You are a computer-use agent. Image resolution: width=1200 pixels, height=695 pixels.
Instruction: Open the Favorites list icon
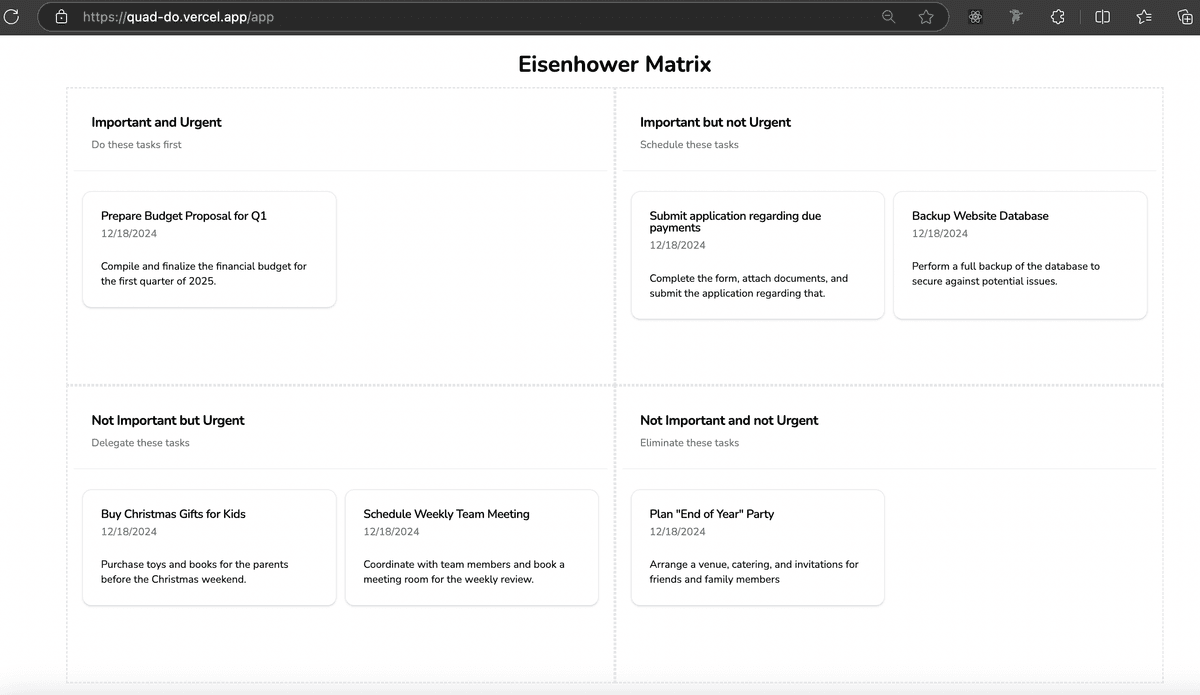pyautogui.click(x=1144, y=17)
